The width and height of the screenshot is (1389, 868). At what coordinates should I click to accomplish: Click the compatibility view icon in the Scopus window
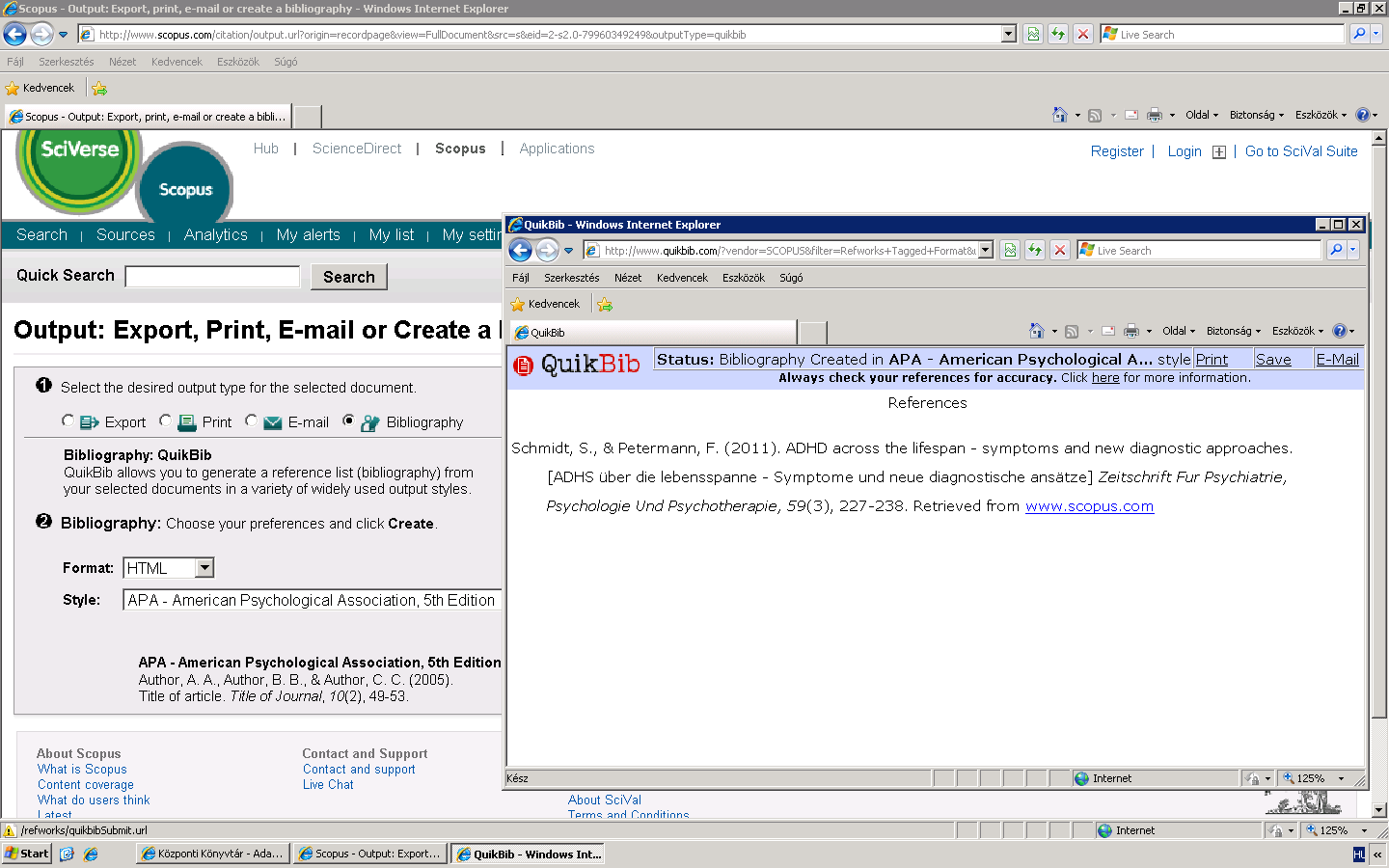(x=1033, y=35)
